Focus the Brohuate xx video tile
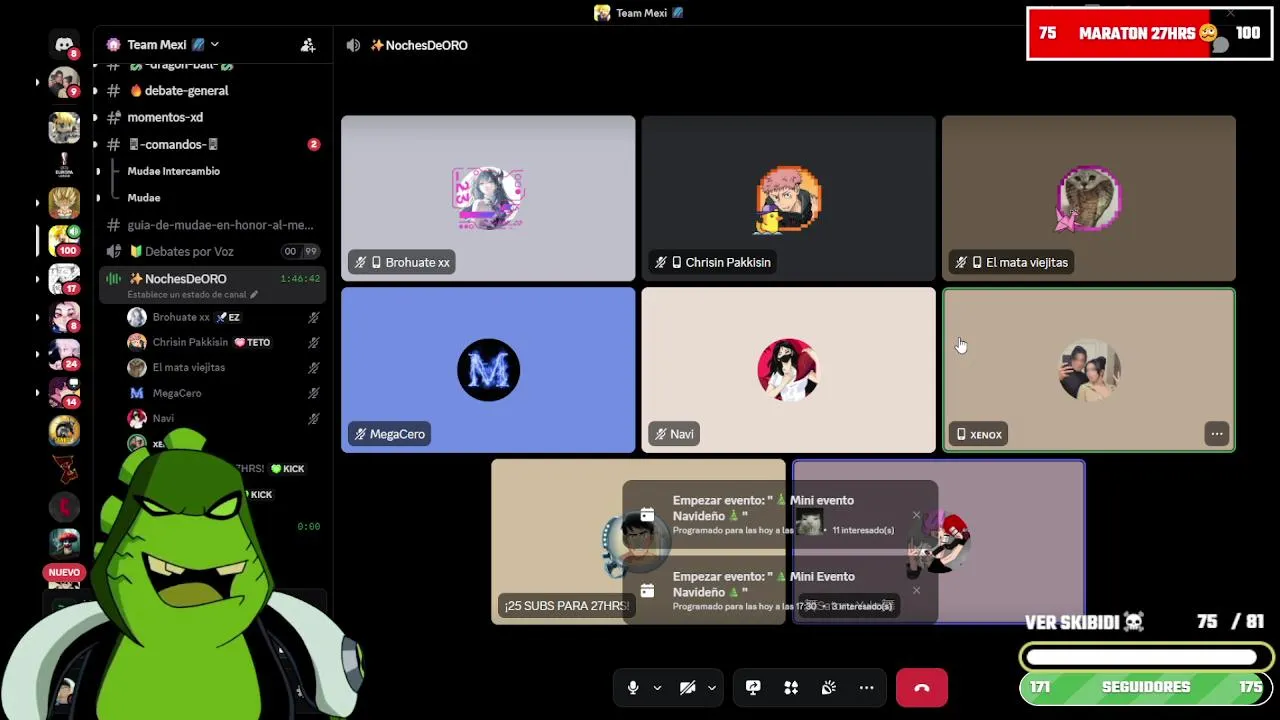The width and height of the screenshot is (1280, 720). [x=488, y=198]
